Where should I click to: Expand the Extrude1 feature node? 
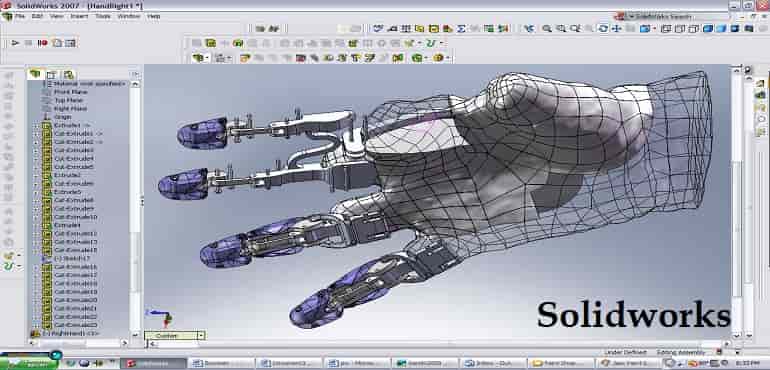pyautogui.click(x=36, y=125)
